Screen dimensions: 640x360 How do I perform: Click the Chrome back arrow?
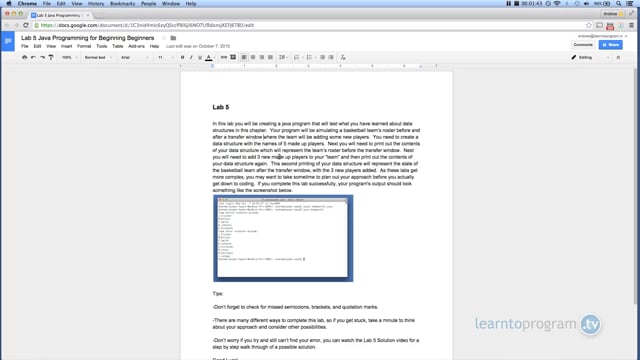point(7,25)
